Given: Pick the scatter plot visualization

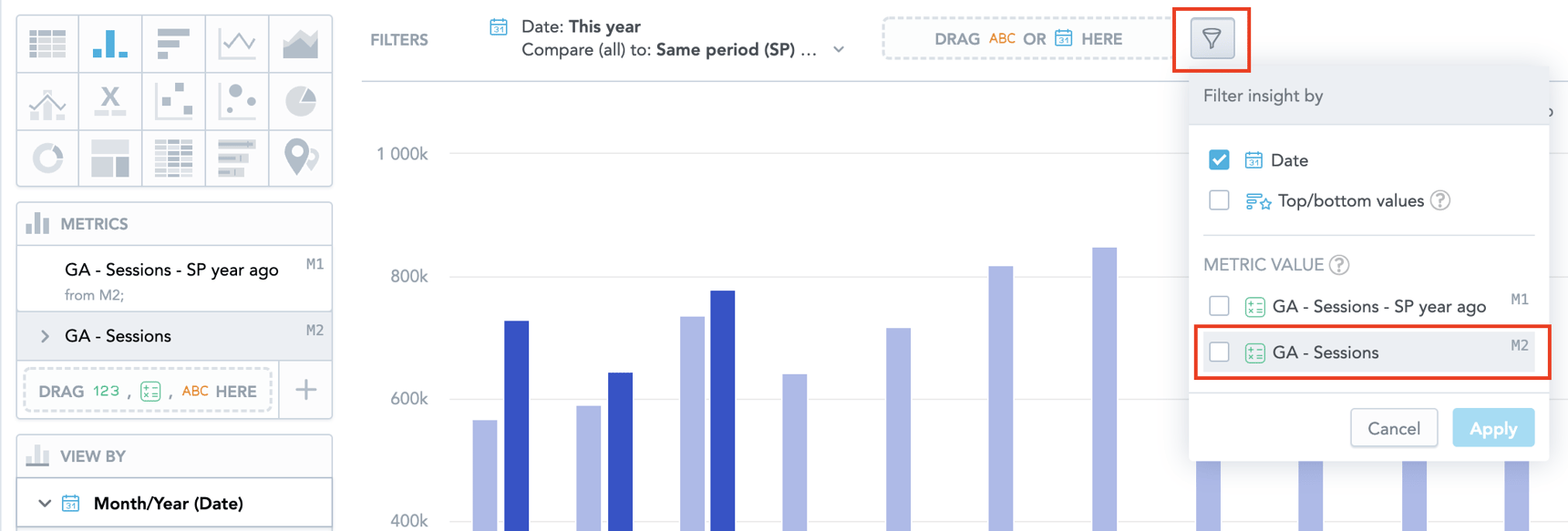Looking at the screenshot, I should 172,100.
